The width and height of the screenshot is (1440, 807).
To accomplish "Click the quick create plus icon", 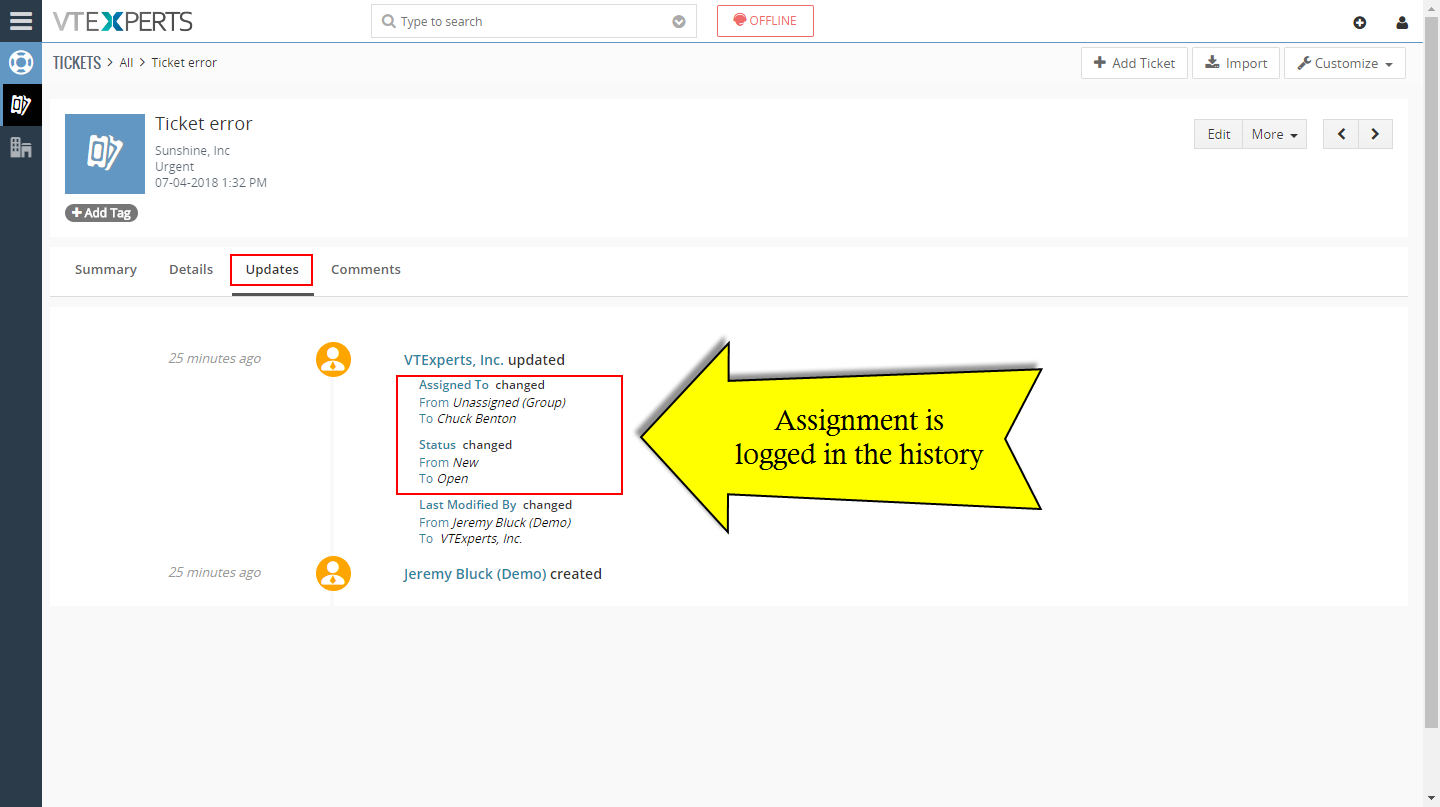I will point(1359,23).
